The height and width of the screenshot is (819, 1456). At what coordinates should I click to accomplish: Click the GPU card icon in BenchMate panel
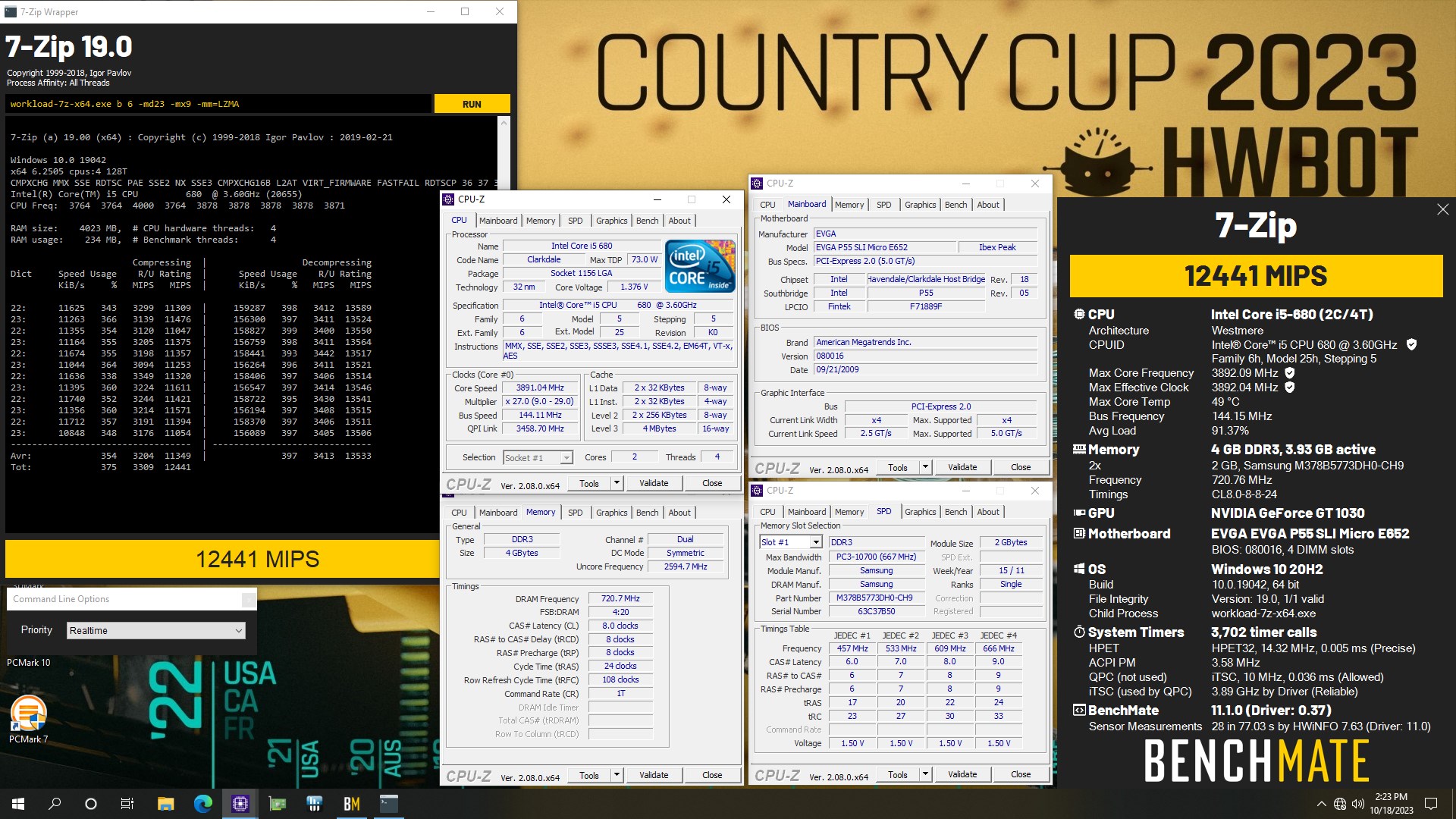(x=1079, y=513)
